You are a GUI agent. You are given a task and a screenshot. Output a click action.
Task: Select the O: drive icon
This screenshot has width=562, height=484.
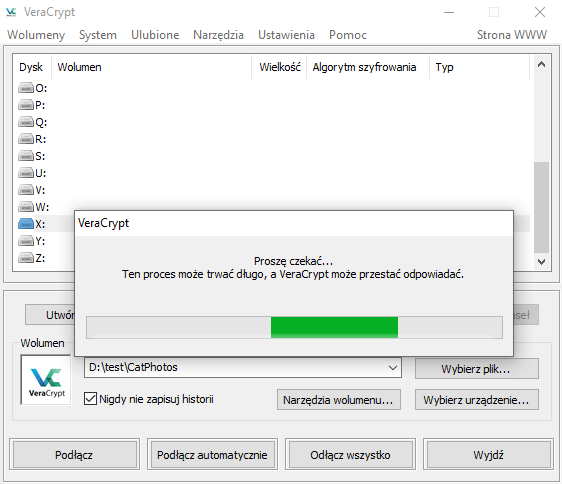pos(26,88)
